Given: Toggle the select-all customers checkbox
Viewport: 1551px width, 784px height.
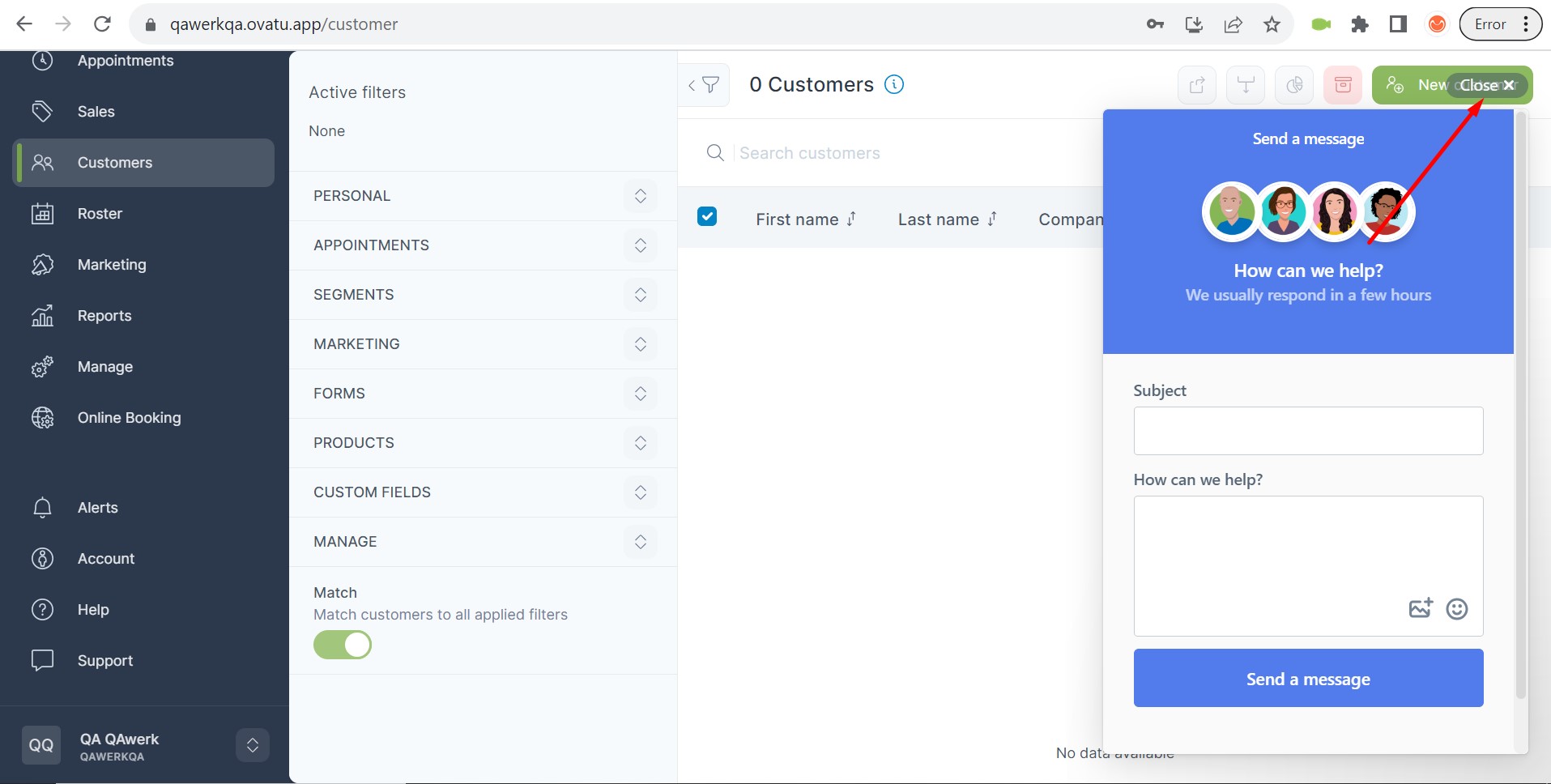Looking at the screenshot, I should pos(707,216).
